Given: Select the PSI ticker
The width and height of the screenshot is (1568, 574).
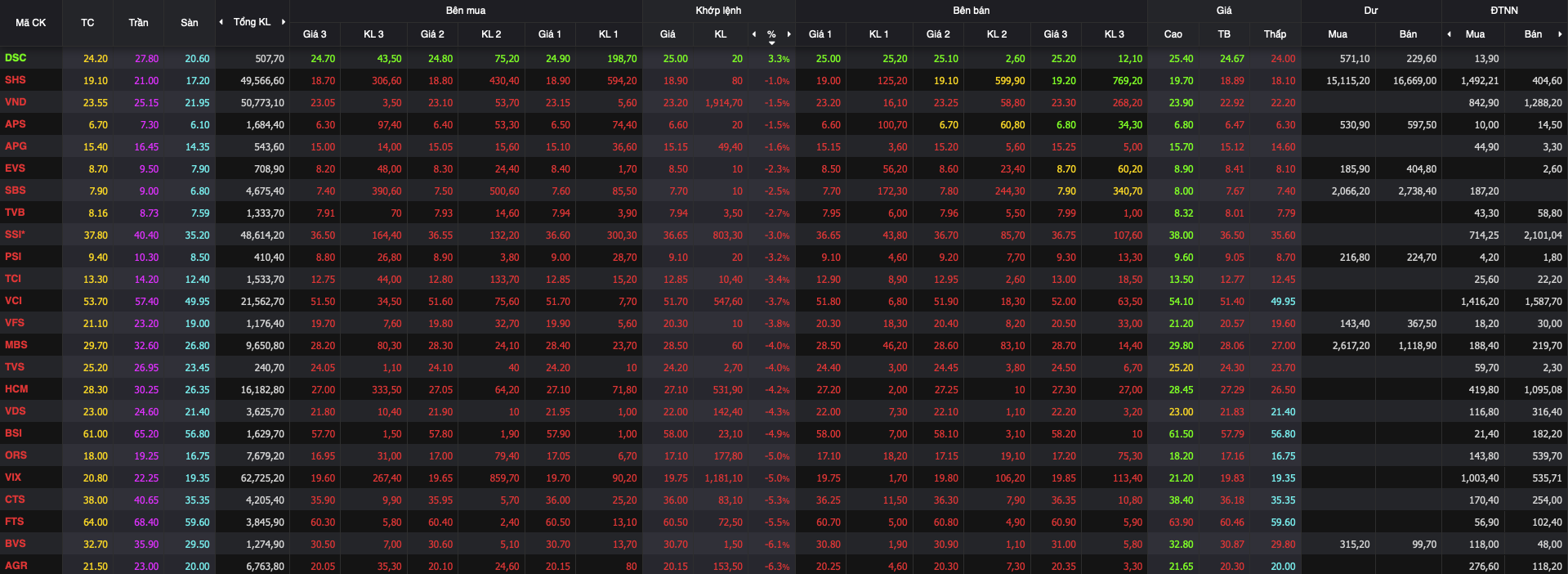Looking at the screenshot, I should tap(13, 257).
